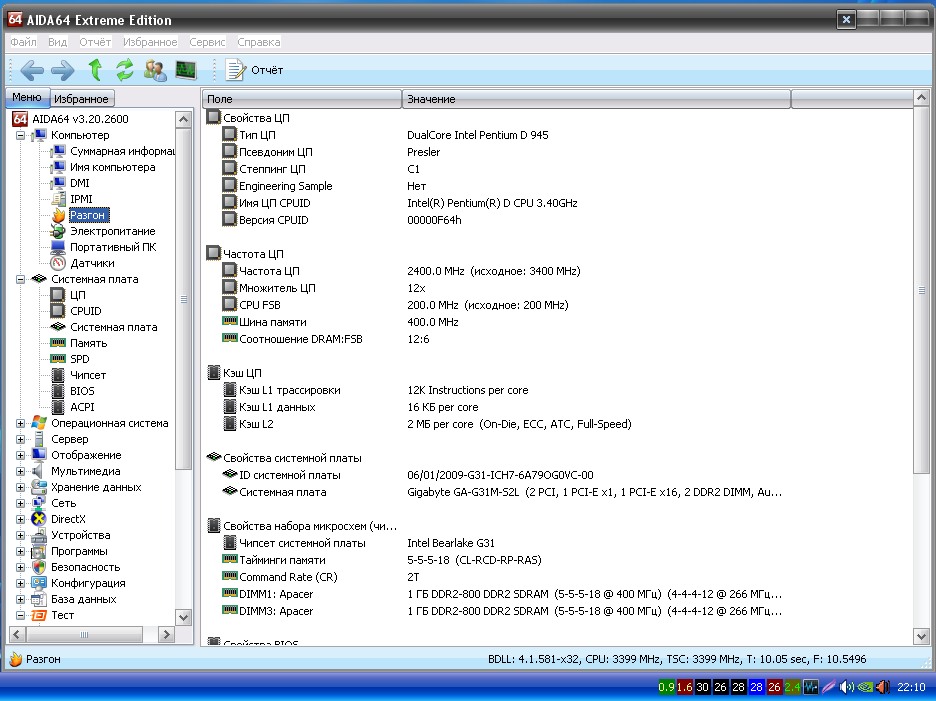Screen dimensions: 936x701
Task: Expand the Хранение данных node
Action: click(x=20, y=487)
